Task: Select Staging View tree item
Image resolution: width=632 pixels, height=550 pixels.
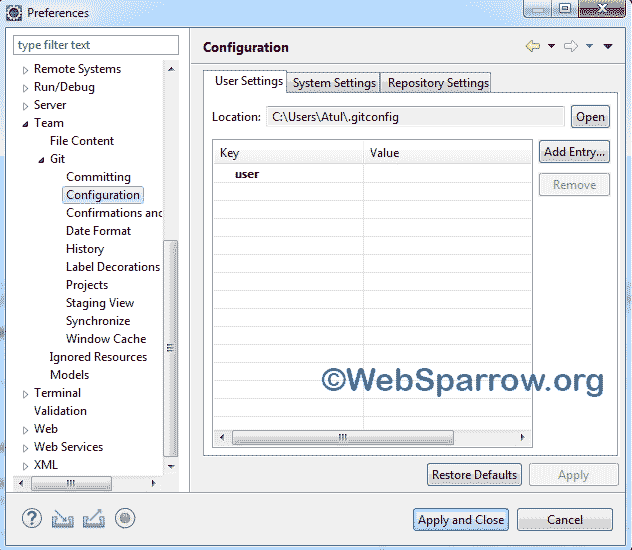Action: (100, 303)
